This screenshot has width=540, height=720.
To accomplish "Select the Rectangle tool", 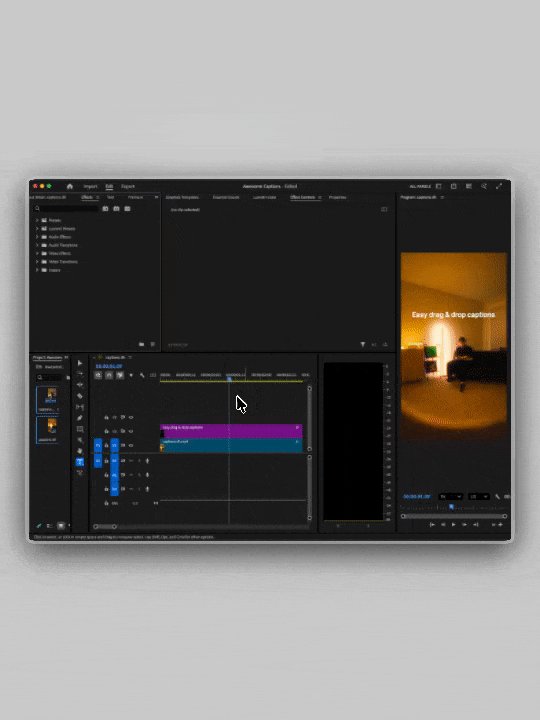I will click(80, 429).
